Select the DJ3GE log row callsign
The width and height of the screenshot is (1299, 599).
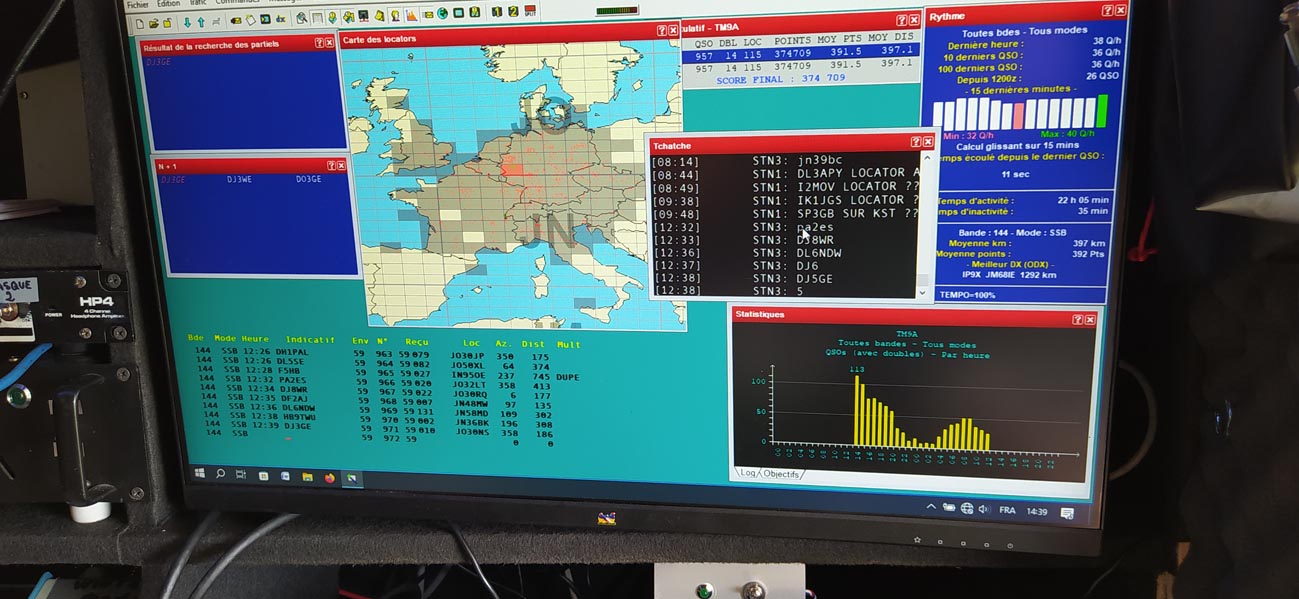tap(299, 427)
